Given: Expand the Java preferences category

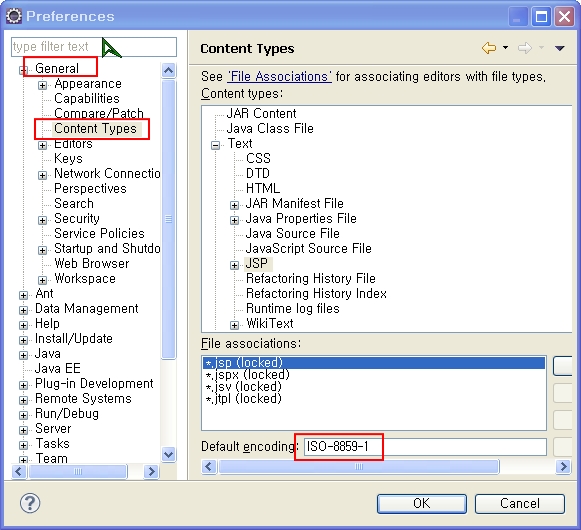Looking at the screenshot, I should (23, 355).
